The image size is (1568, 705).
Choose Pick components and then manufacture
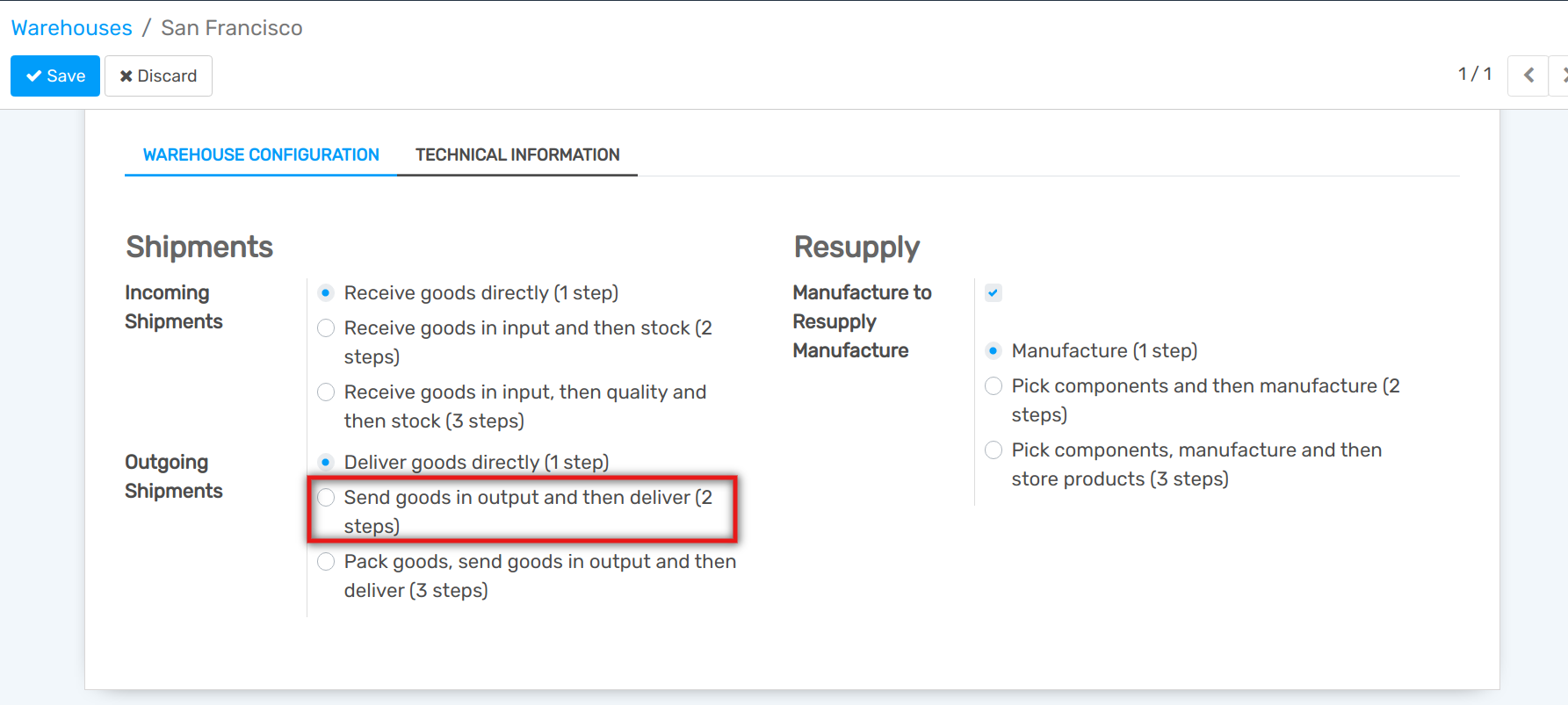(x=994, y=386)
